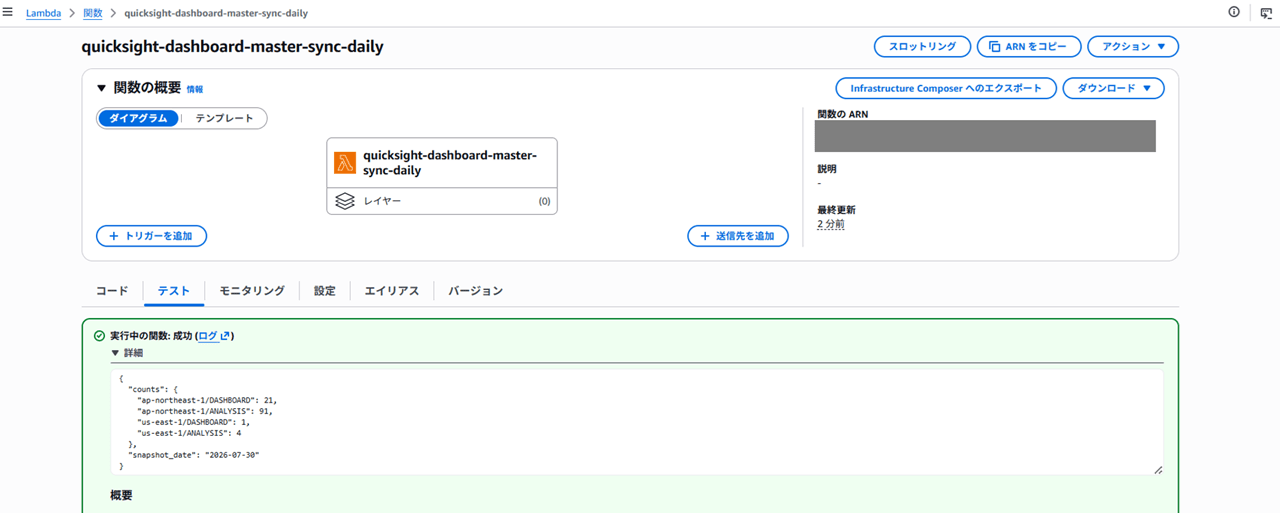Switch to テンプレート view toggle
The width and height of the screenshot is (1280, 513).
coord(224,118)
